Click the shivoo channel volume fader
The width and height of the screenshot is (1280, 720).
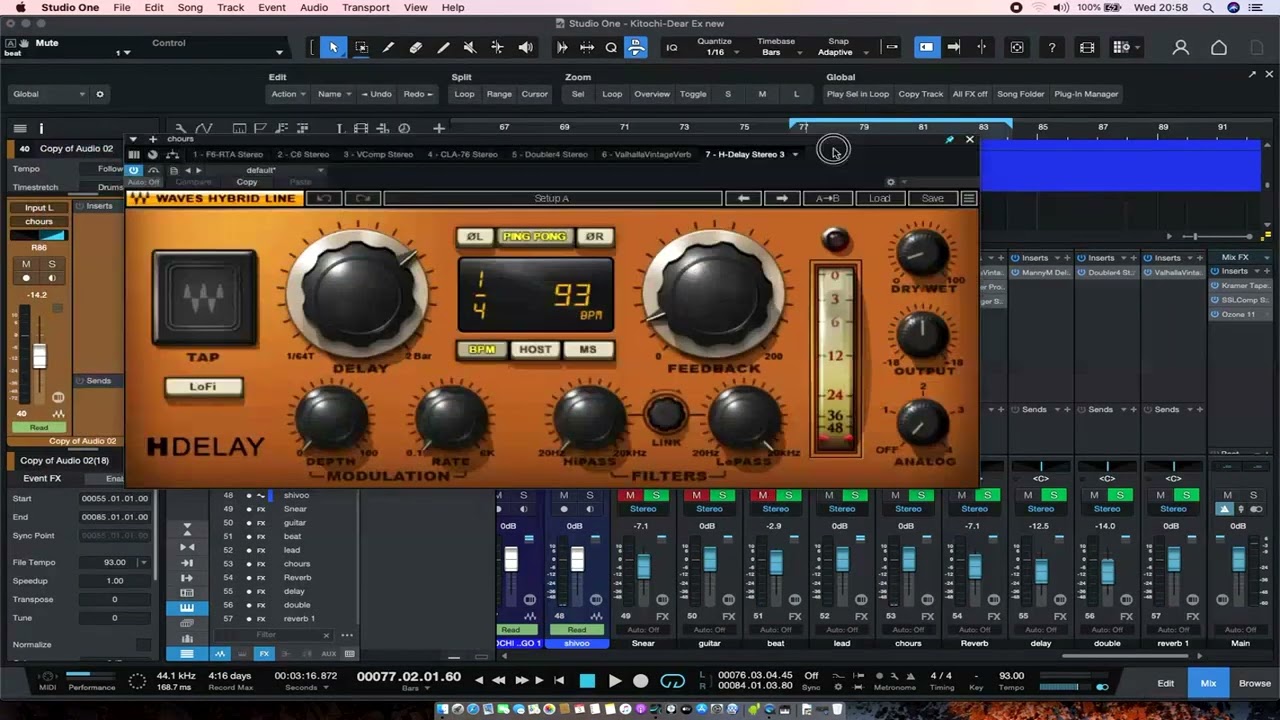coord(577,560)
